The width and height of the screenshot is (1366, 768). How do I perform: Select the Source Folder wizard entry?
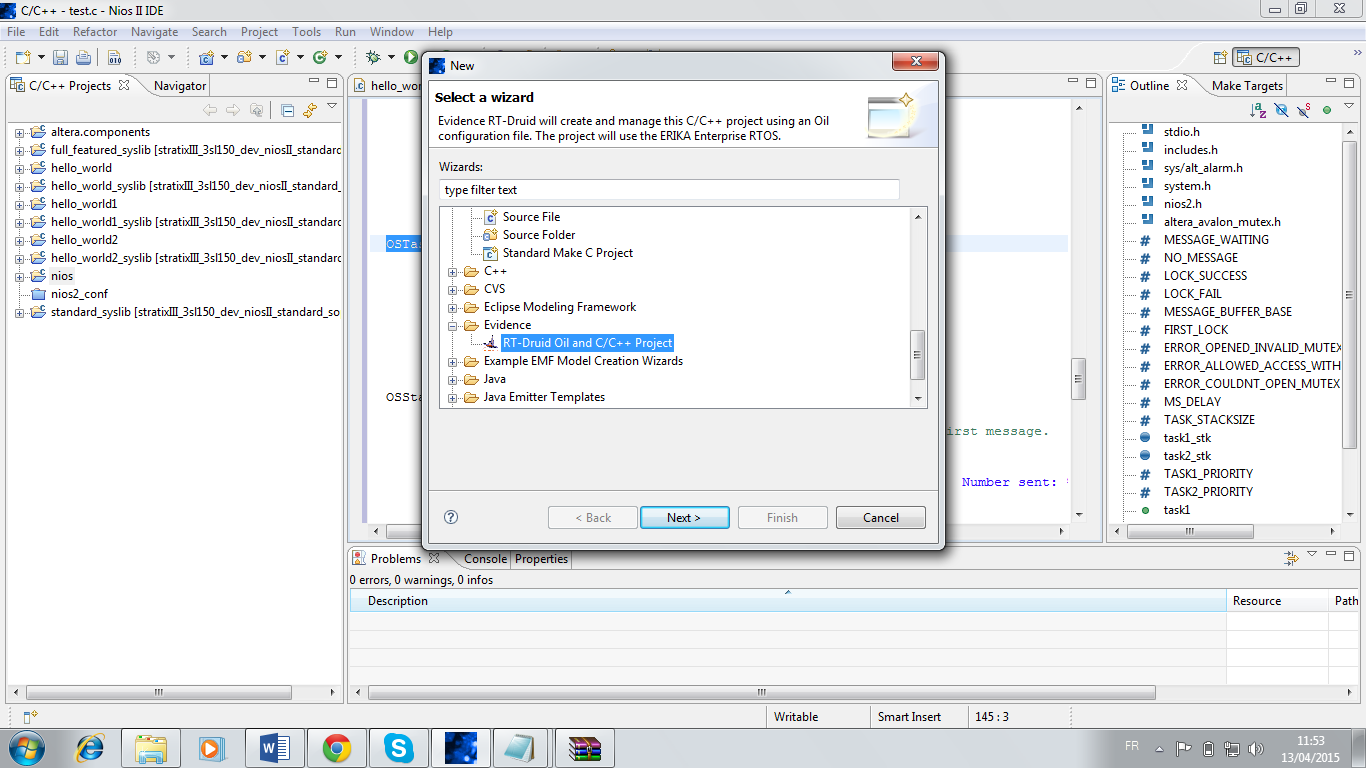click(538, 235)
